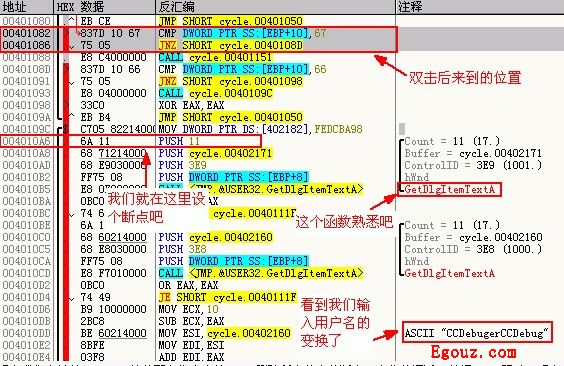This screenshot has height=366, width=564.
Task: Click ASCII "CCDebugerCCDebug" comment
Action: point(477,333)
